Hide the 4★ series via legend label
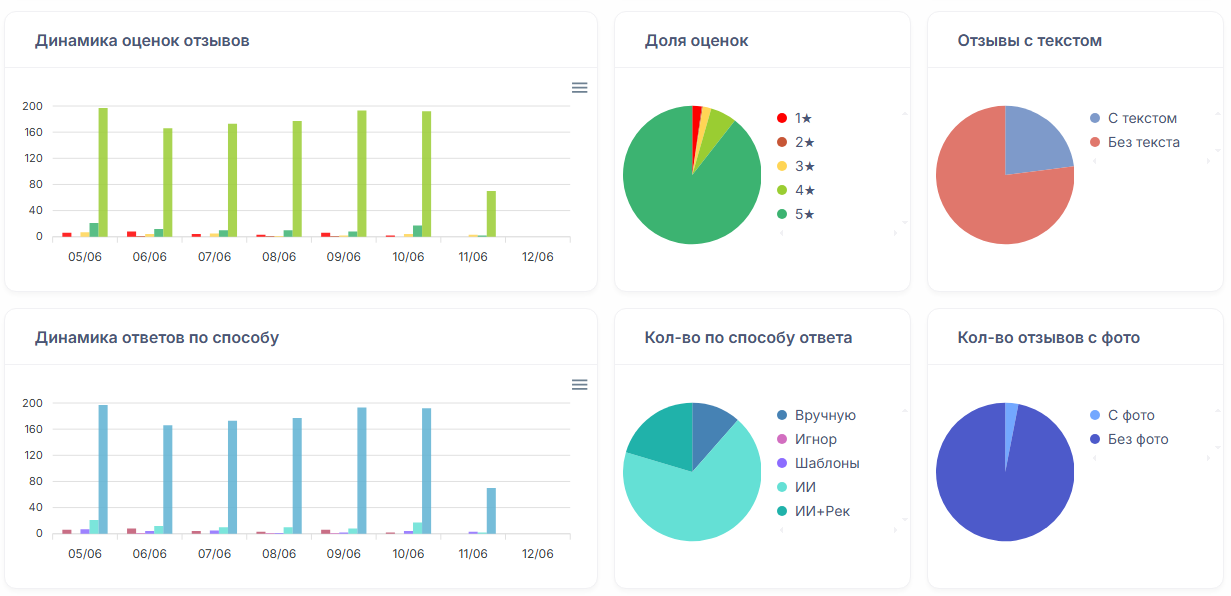 (804, 190)
